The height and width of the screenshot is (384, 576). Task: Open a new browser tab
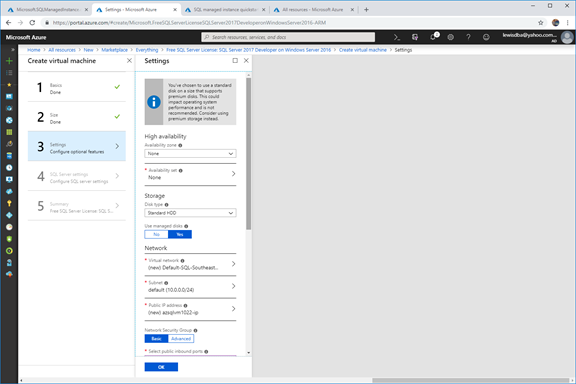point(366,10)
